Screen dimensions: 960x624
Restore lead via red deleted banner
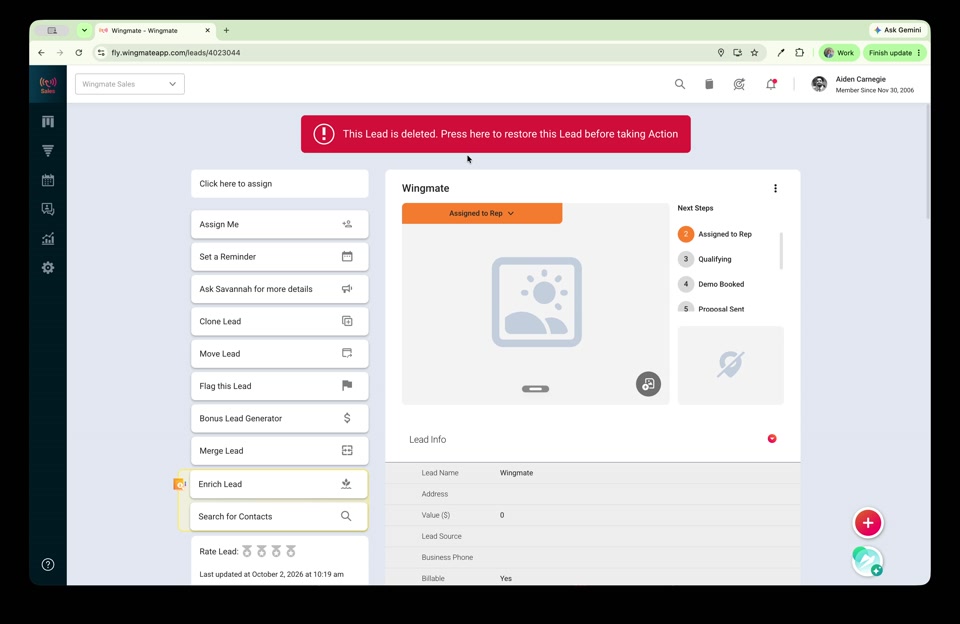[x=495, y=134]
